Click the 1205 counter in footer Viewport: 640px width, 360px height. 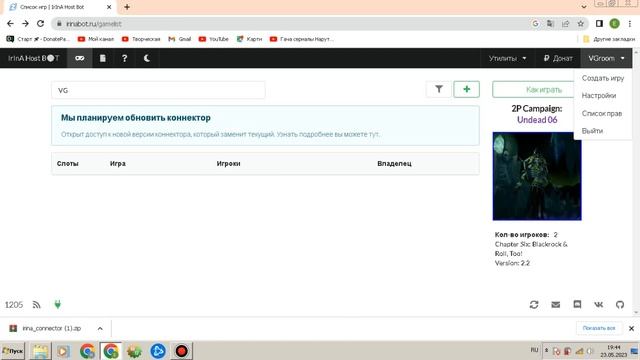tap(14, 305)
